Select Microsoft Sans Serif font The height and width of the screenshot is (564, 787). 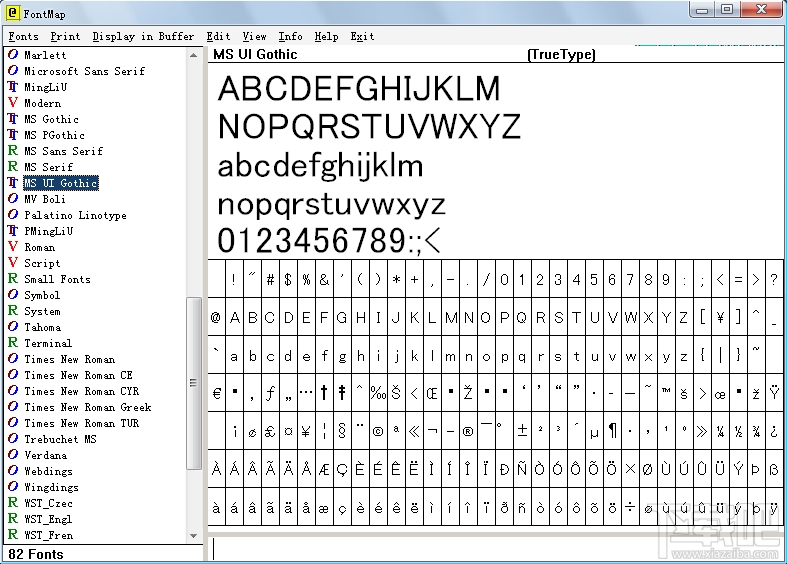click(x=84, y=71)
